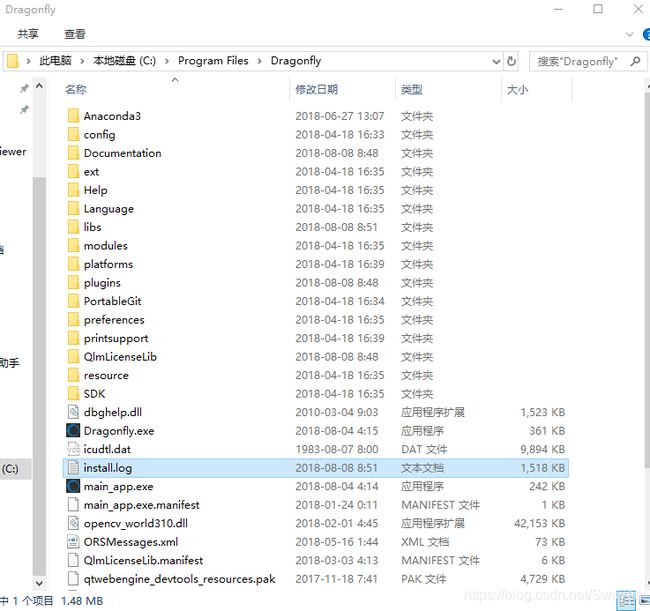Click the SDK folder icon
This screenshot has height=611, width=650.
73,394
